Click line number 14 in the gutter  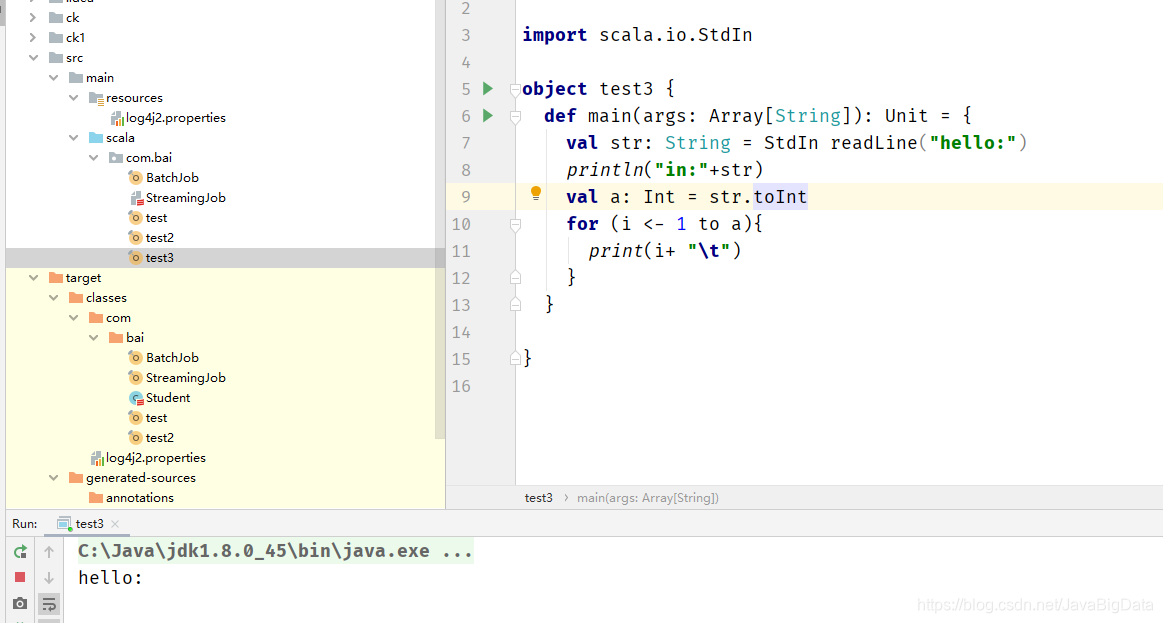[x=461, y=333]
